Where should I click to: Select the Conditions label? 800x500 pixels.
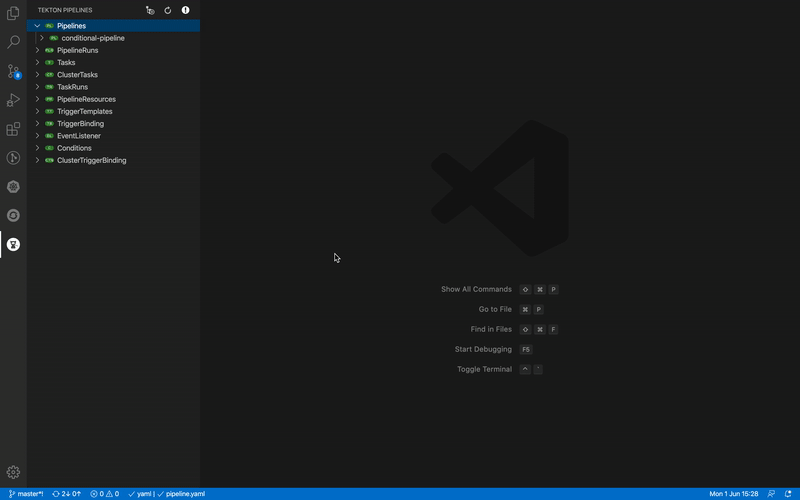74,148
